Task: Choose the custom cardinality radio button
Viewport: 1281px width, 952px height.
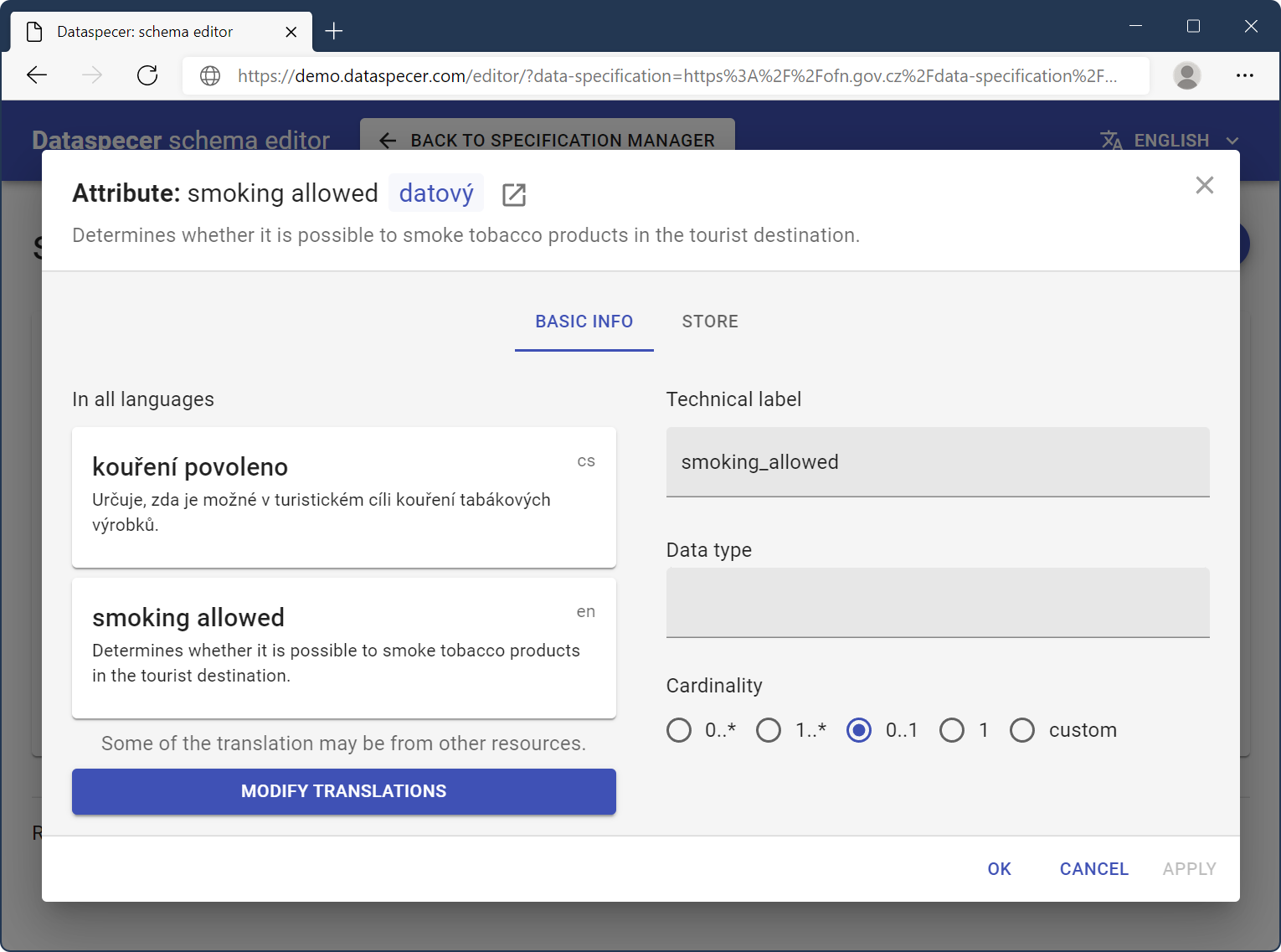Action: 1022,730
